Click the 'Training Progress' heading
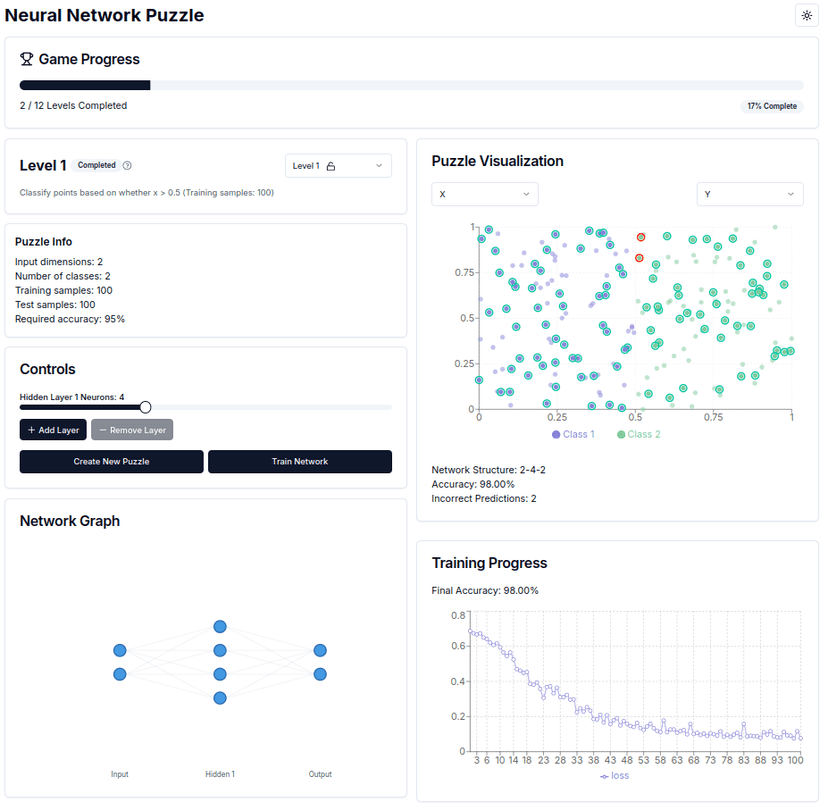828x810 pixels. click(490, 563)
